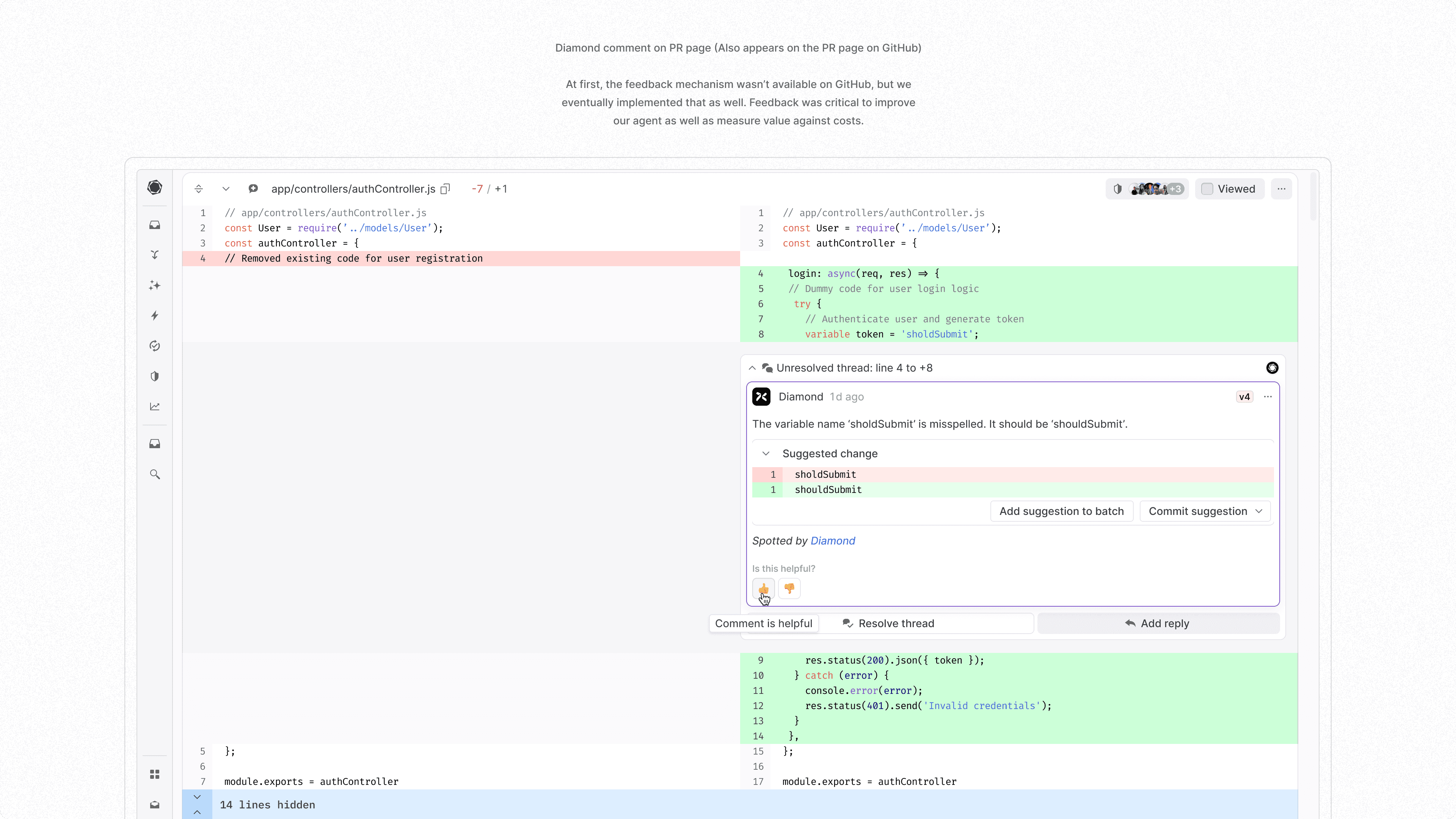Click the add comment bubble icon beside the filename

coord(253,189)
